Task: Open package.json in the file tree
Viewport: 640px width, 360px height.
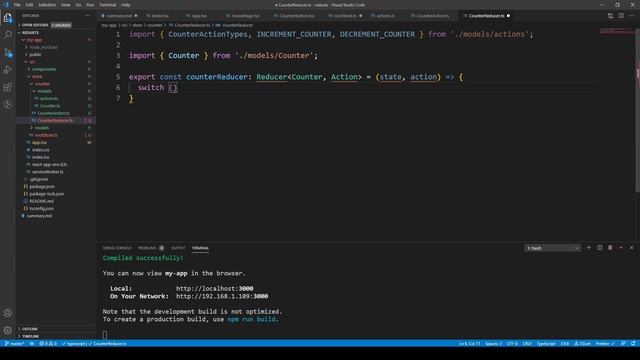Action: [x=42, y=187]
